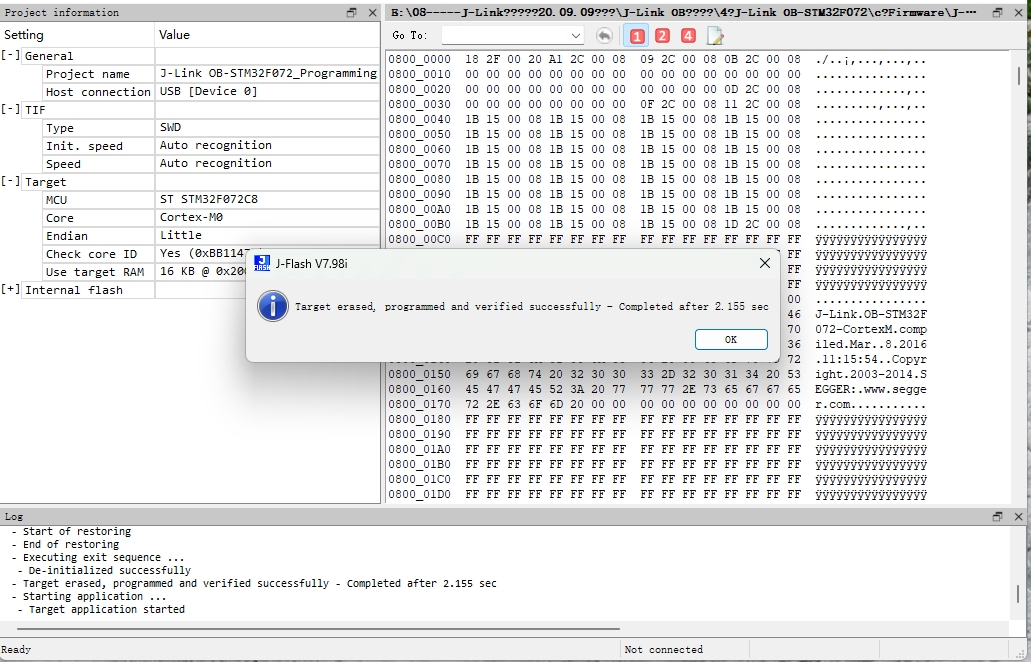1031x662 pixels.
Task: Click the Value column header
Action: 268,34
